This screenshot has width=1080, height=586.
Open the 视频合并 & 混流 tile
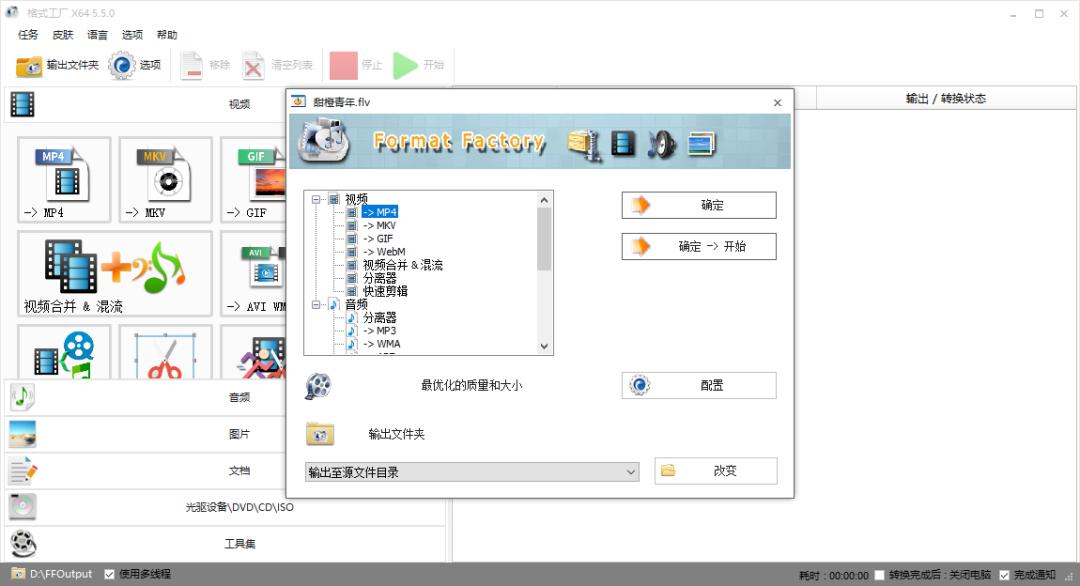pyautogui.click(x=115, y=274)
